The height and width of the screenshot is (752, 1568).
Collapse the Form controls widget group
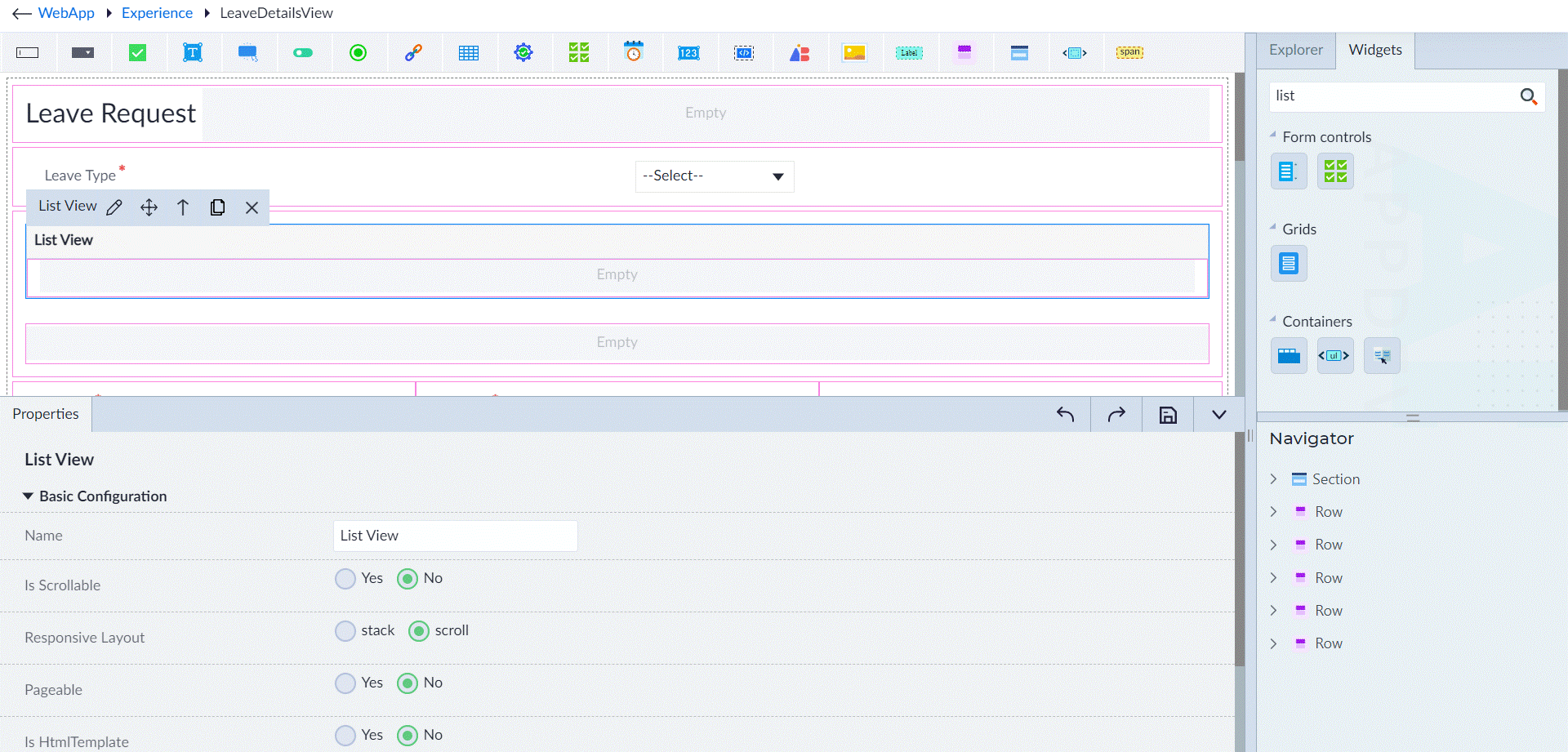pyautogui.click(x=1272, y=135)
